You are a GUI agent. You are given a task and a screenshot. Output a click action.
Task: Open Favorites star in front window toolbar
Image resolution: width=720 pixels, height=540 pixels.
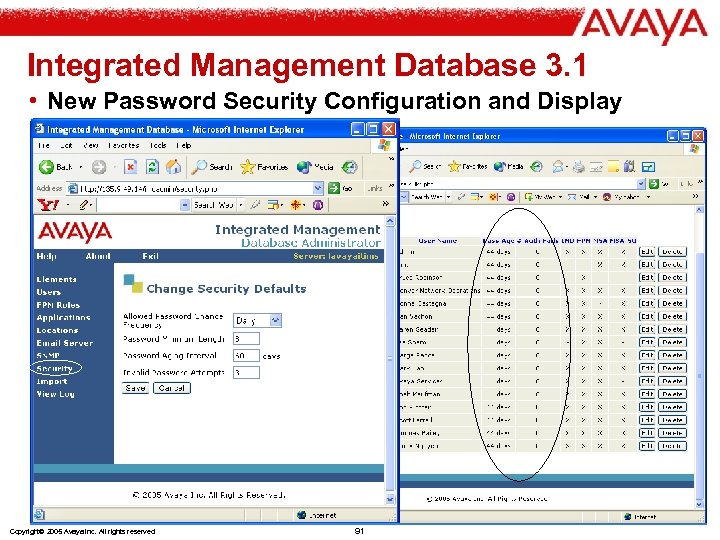point(264,167)
